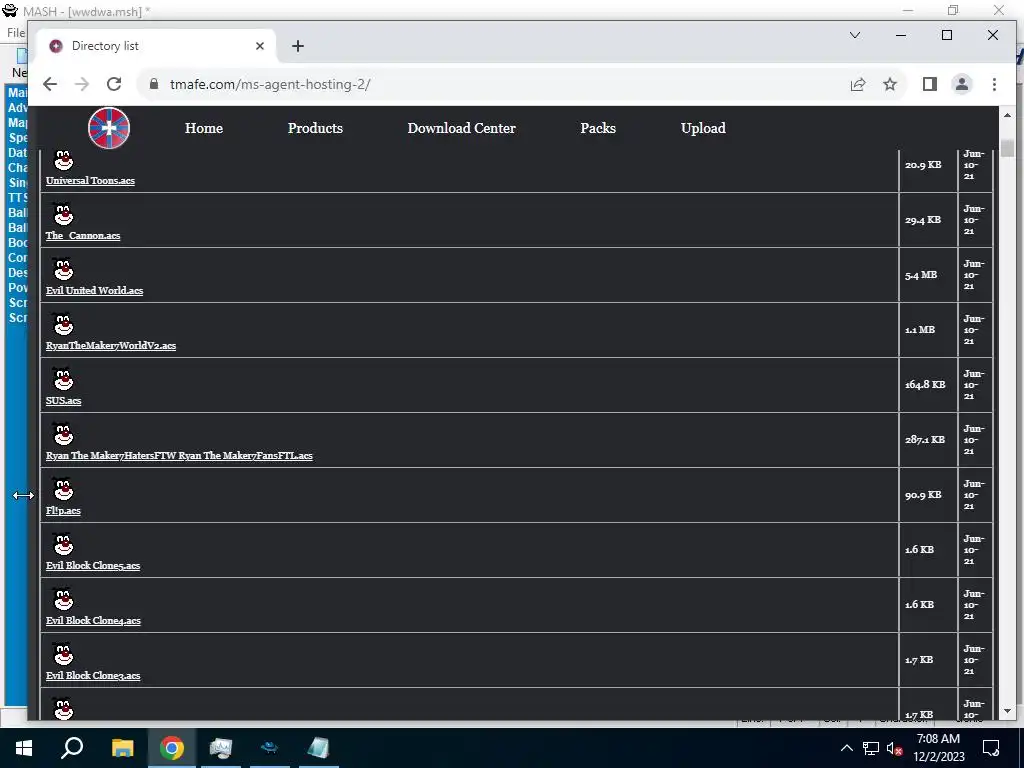Open the Evil Block Clone3.acs link
Viewport: 1024px width, 768px height.
[93, 675]
